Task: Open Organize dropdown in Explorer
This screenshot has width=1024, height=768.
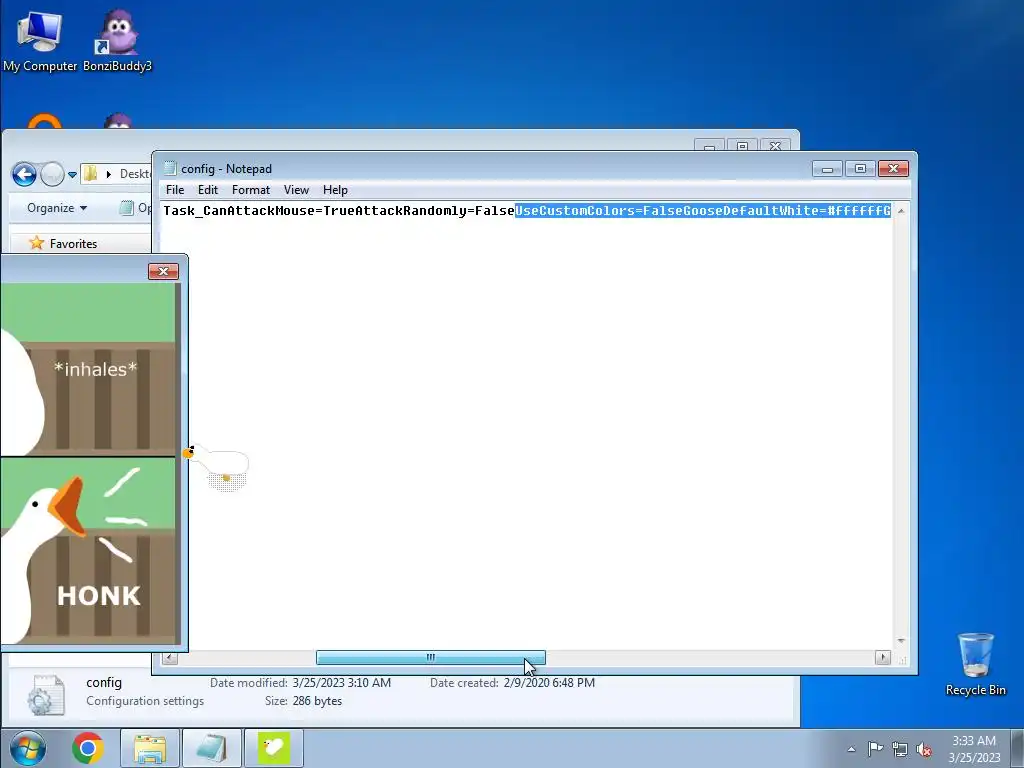Action: pos(57,208)
